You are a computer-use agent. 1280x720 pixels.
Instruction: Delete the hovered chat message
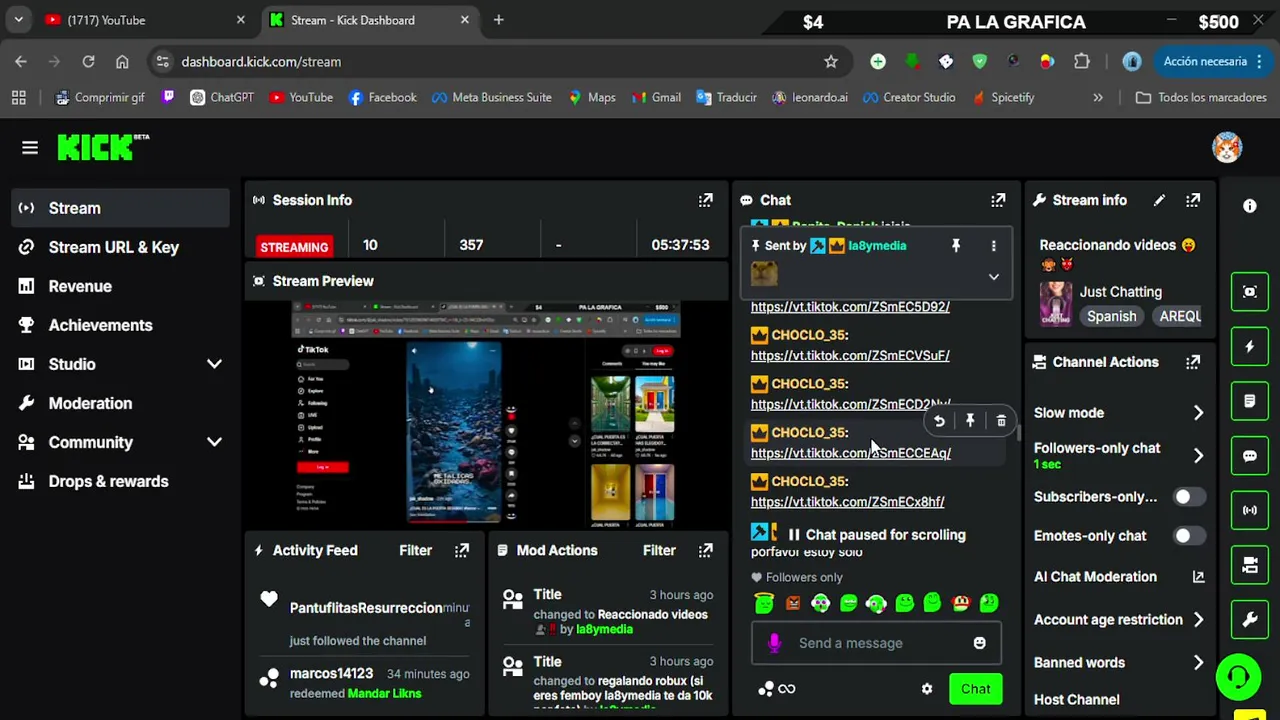1001,421
